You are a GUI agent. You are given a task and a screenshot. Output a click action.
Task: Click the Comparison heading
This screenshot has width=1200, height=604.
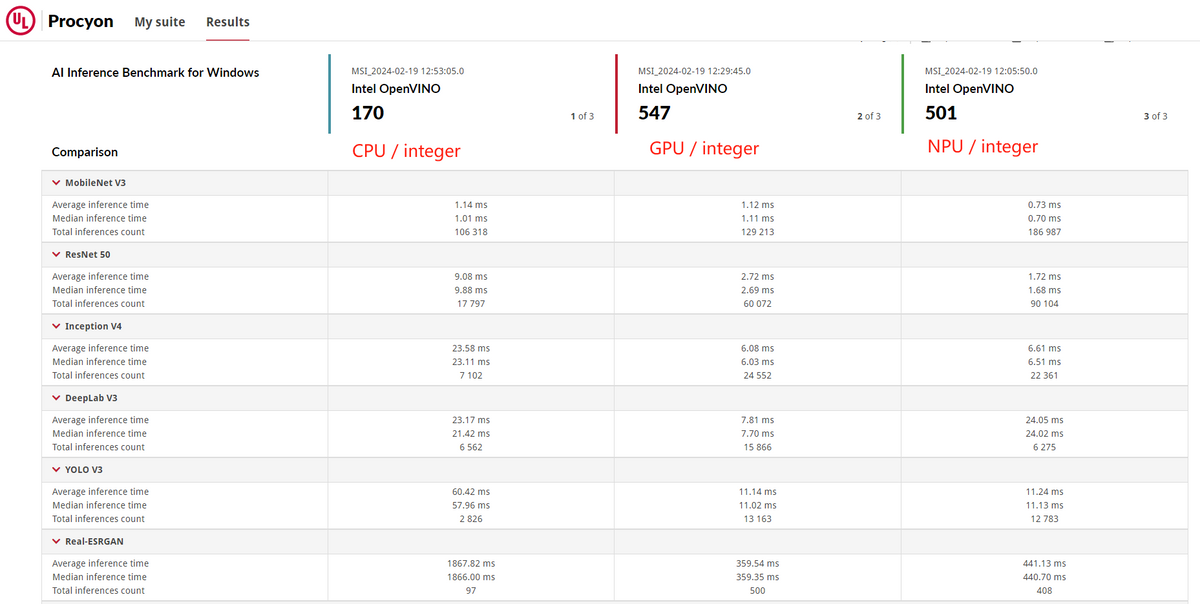(x=85, y=153)
